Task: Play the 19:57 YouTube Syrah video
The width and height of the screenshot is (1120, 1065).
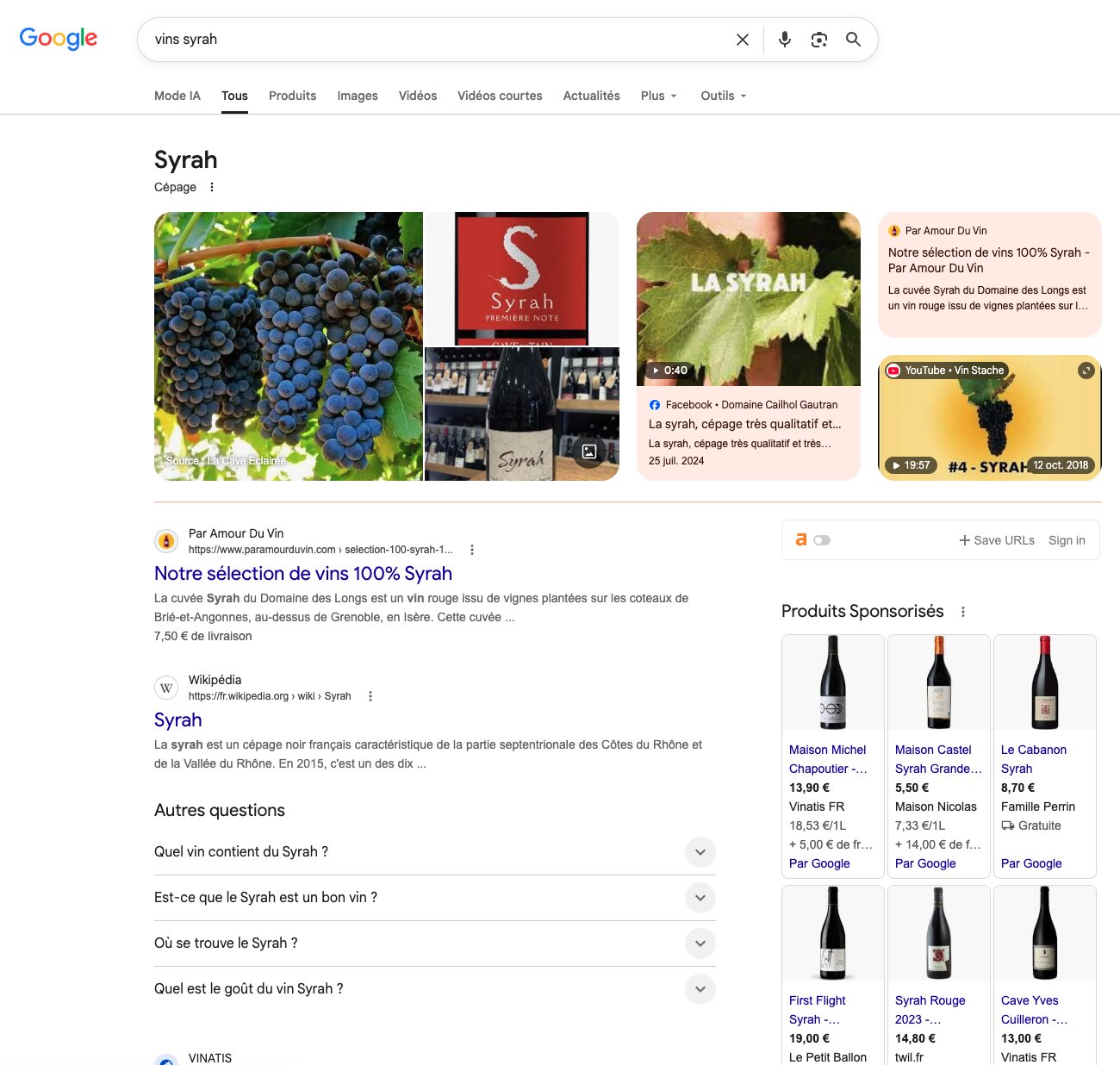Action: (x=911, y=465)
